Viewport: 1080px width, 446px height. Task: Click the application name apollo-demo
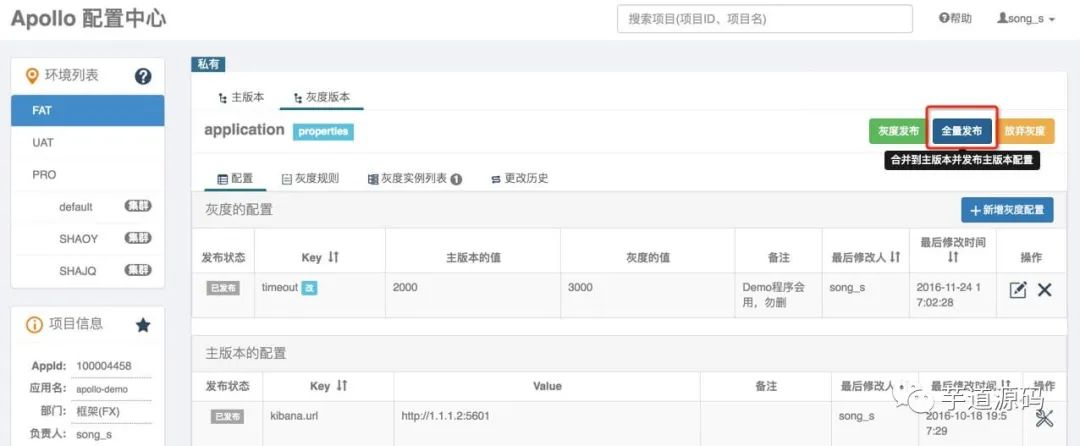(102, 389)
